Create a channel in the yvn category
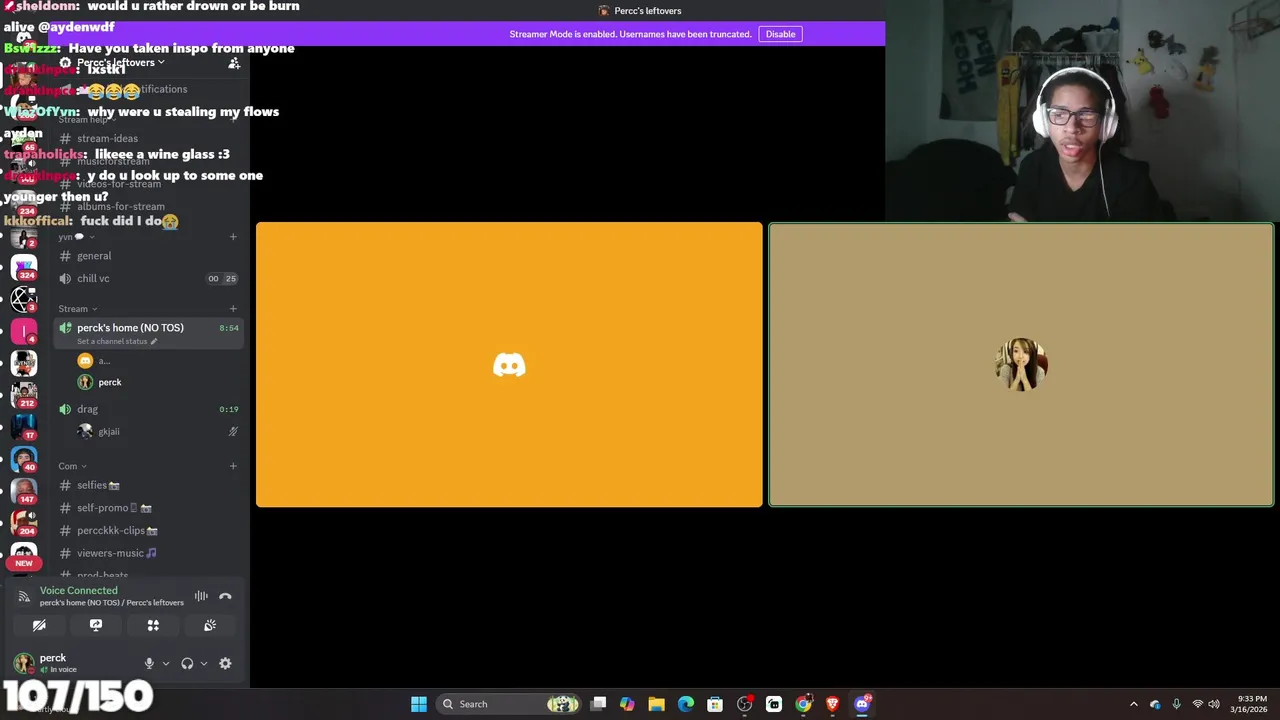 tap(233, 237)
